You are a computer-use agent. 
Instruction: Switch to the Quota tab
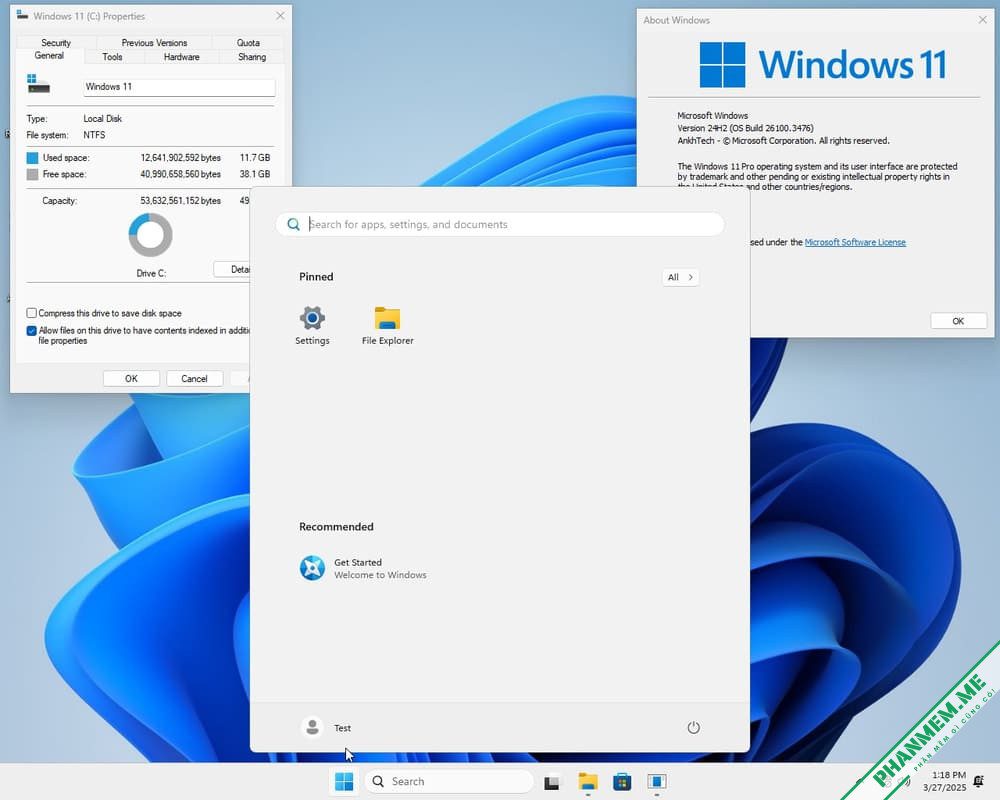tap(248, 43)
